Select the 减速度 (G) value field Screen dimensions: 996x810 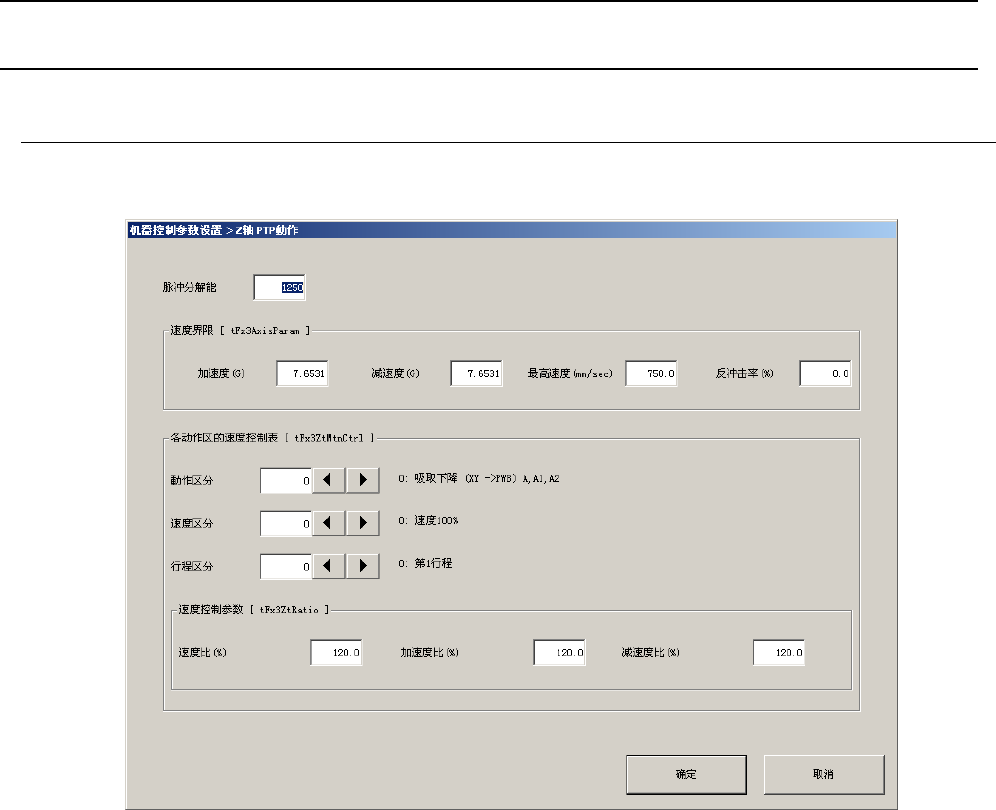[476, 374]
